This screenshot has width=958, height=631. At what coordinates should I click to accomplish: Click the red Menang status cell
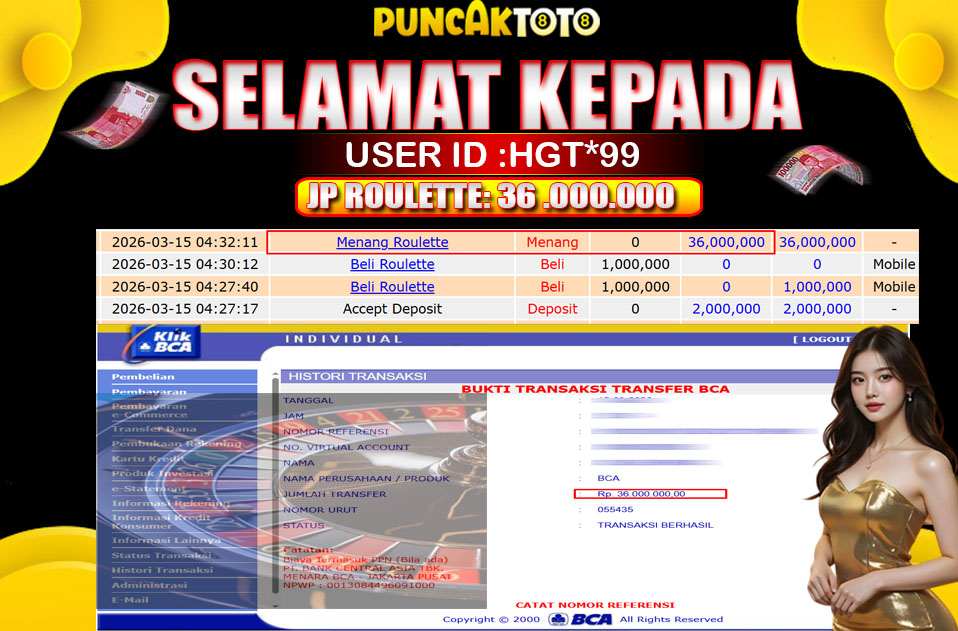click(552, 242)
